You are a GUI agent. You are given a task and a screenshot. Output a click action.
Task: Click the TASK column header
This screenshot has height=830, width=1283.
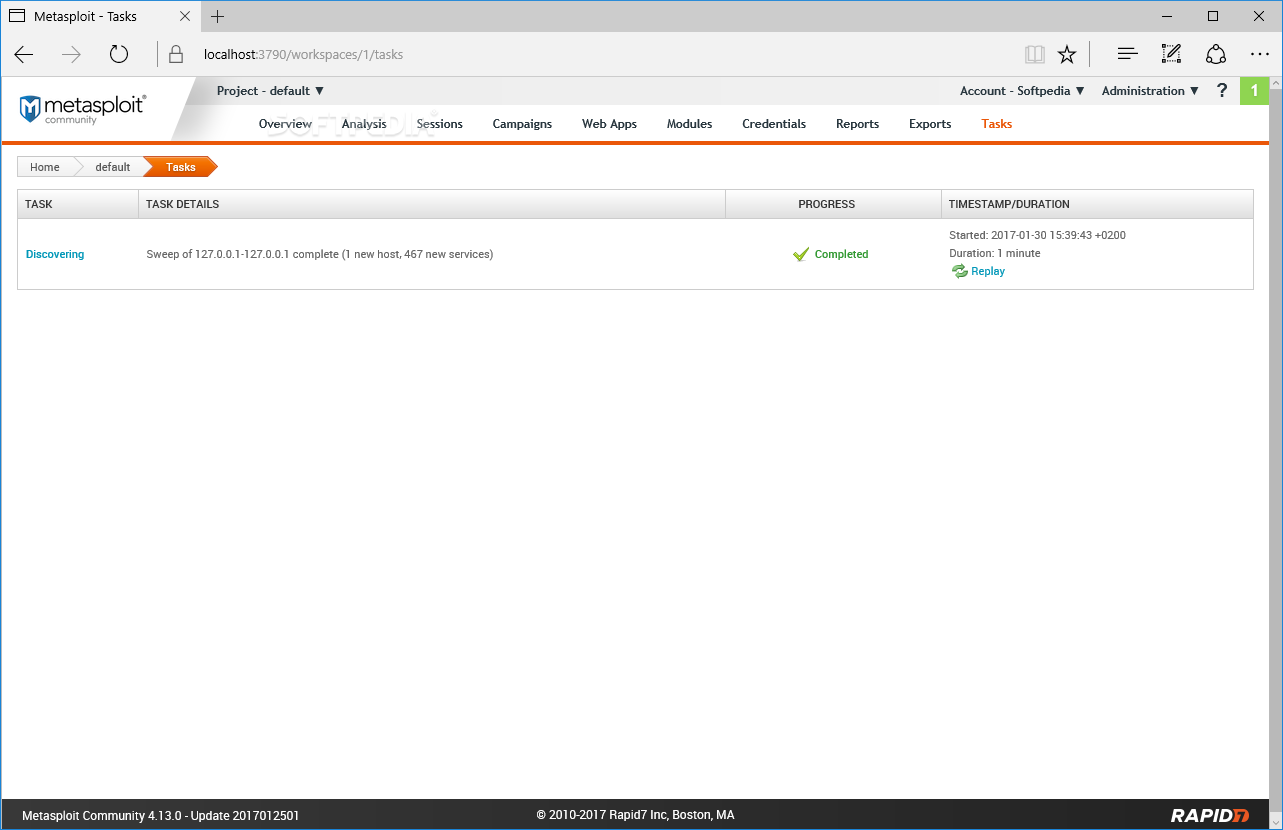point(78,204)
